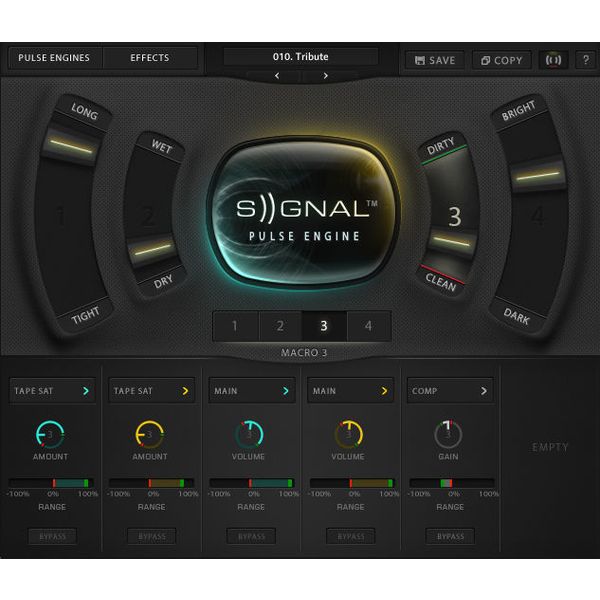600x600 pixels.
Task: Click the first Tape Sat range slider
Action: coord(52,483)
